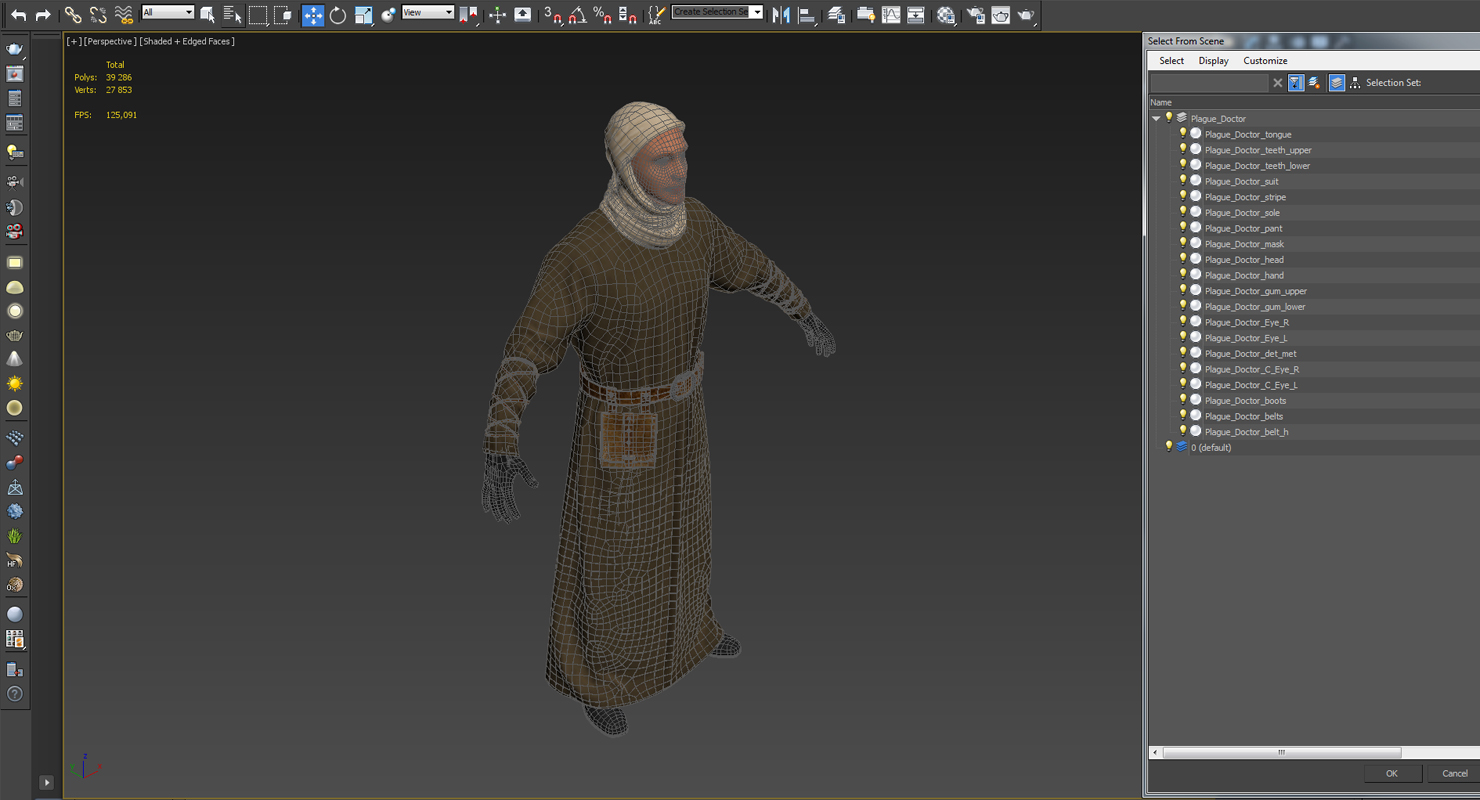Click the search field in Select From Scene

pos(1209,83)
